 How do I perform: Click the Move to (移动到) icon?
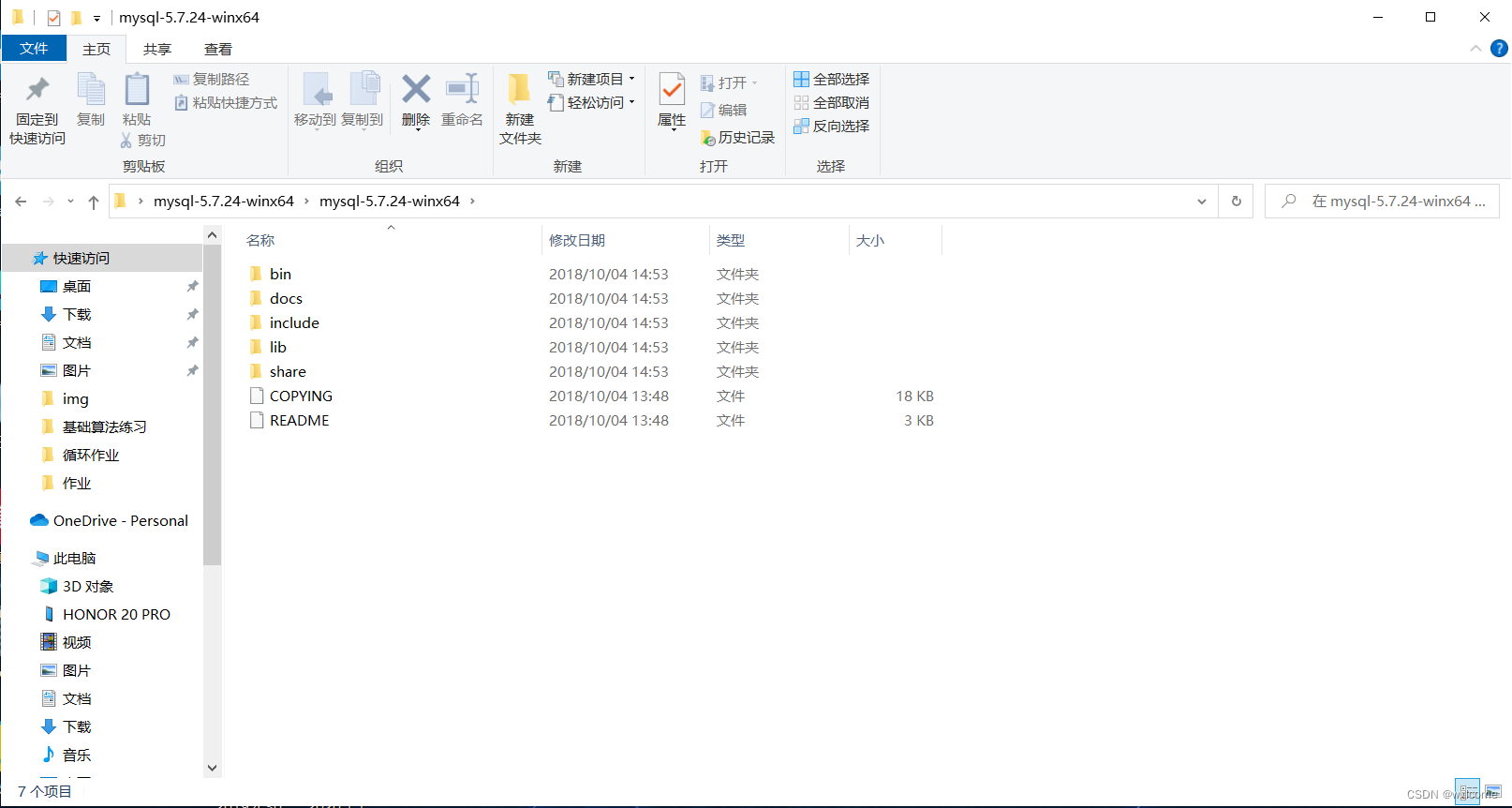(317, 90)
